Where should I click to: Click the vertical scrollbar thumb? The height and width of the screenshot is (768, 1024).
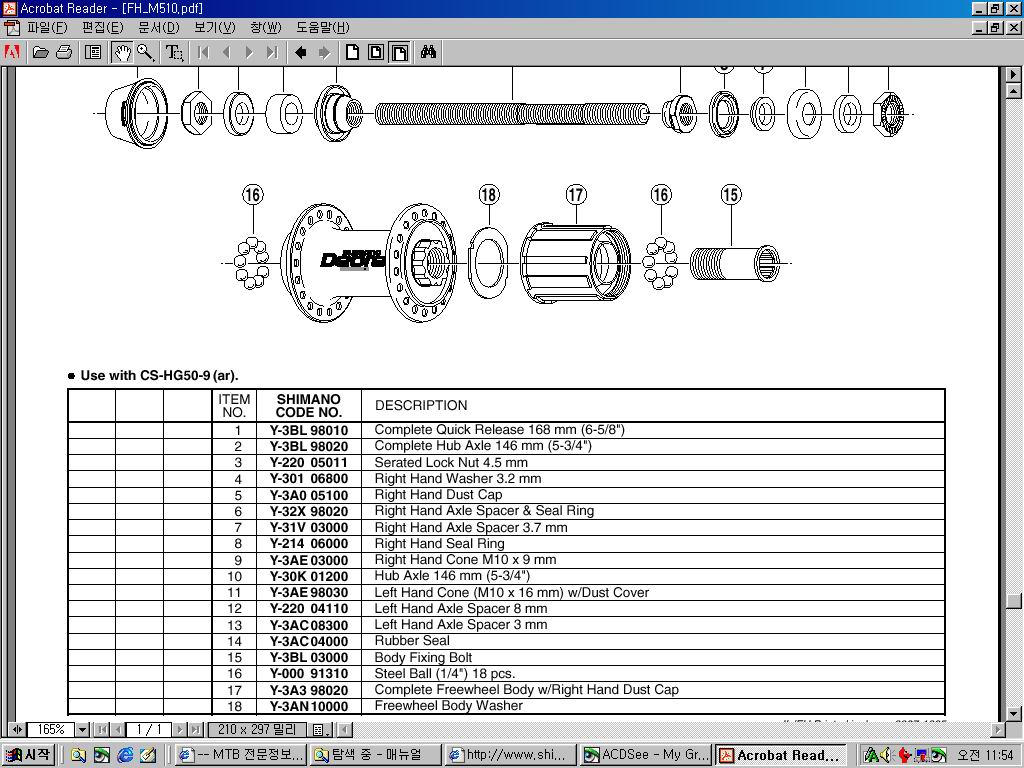pos(1014,600)
